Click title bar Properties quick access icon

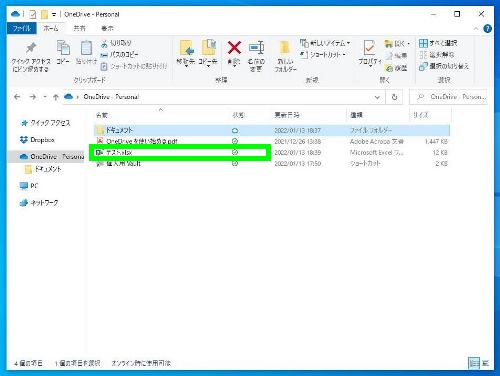click(32, 14)
